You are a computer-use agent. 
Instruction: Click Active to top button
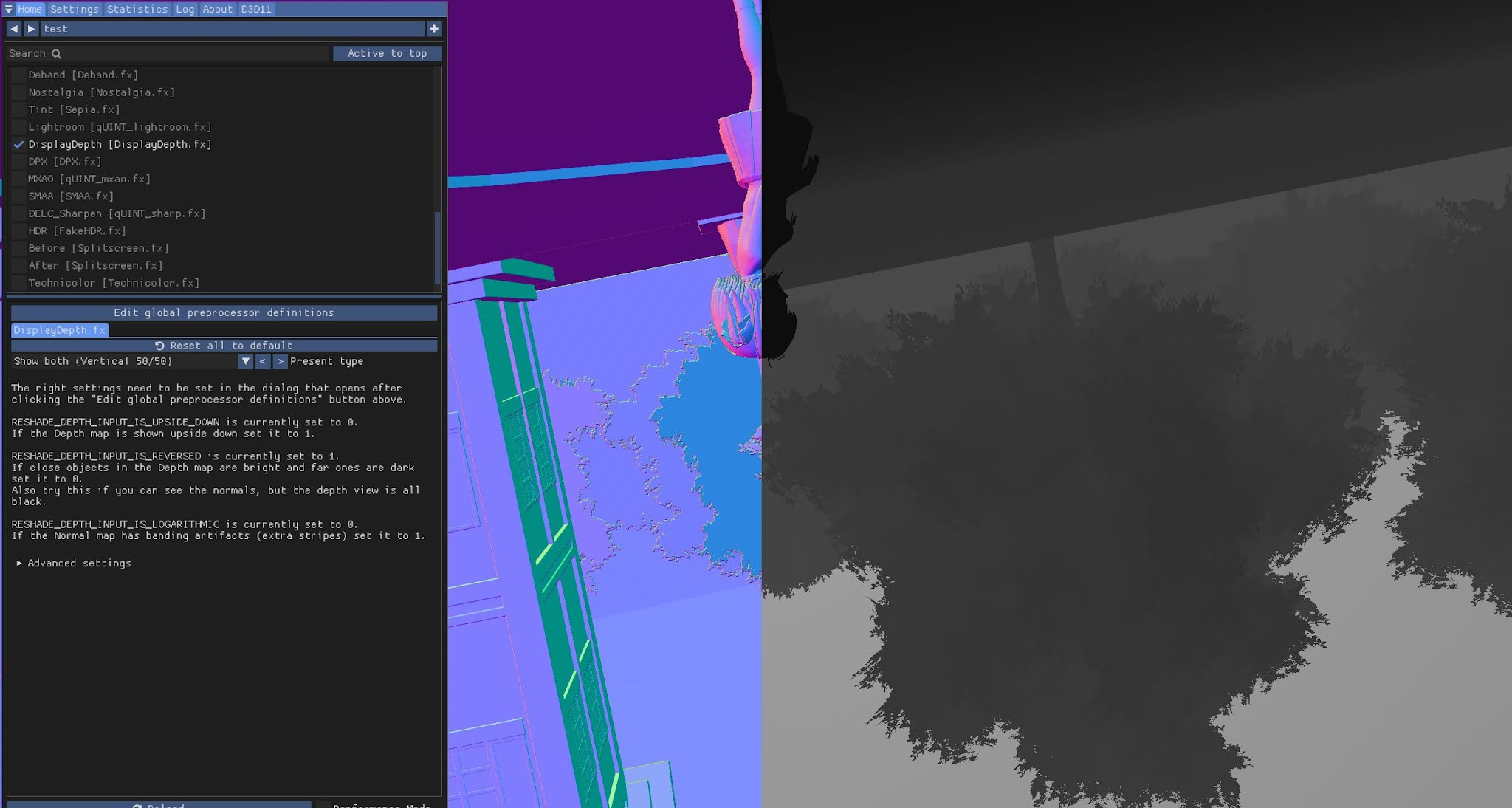click(x=387, y=53)
